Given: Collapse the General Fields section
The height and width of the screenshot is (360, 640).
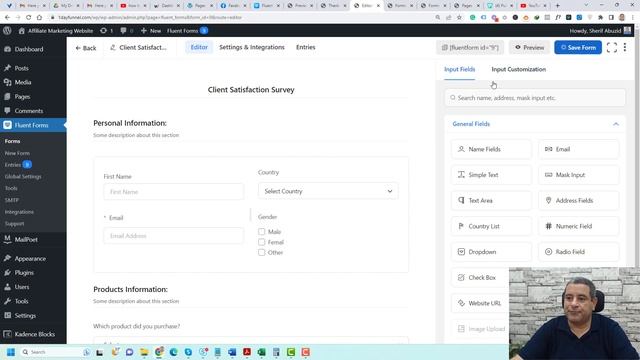Looking at the screenshot, I should [616, 124].
